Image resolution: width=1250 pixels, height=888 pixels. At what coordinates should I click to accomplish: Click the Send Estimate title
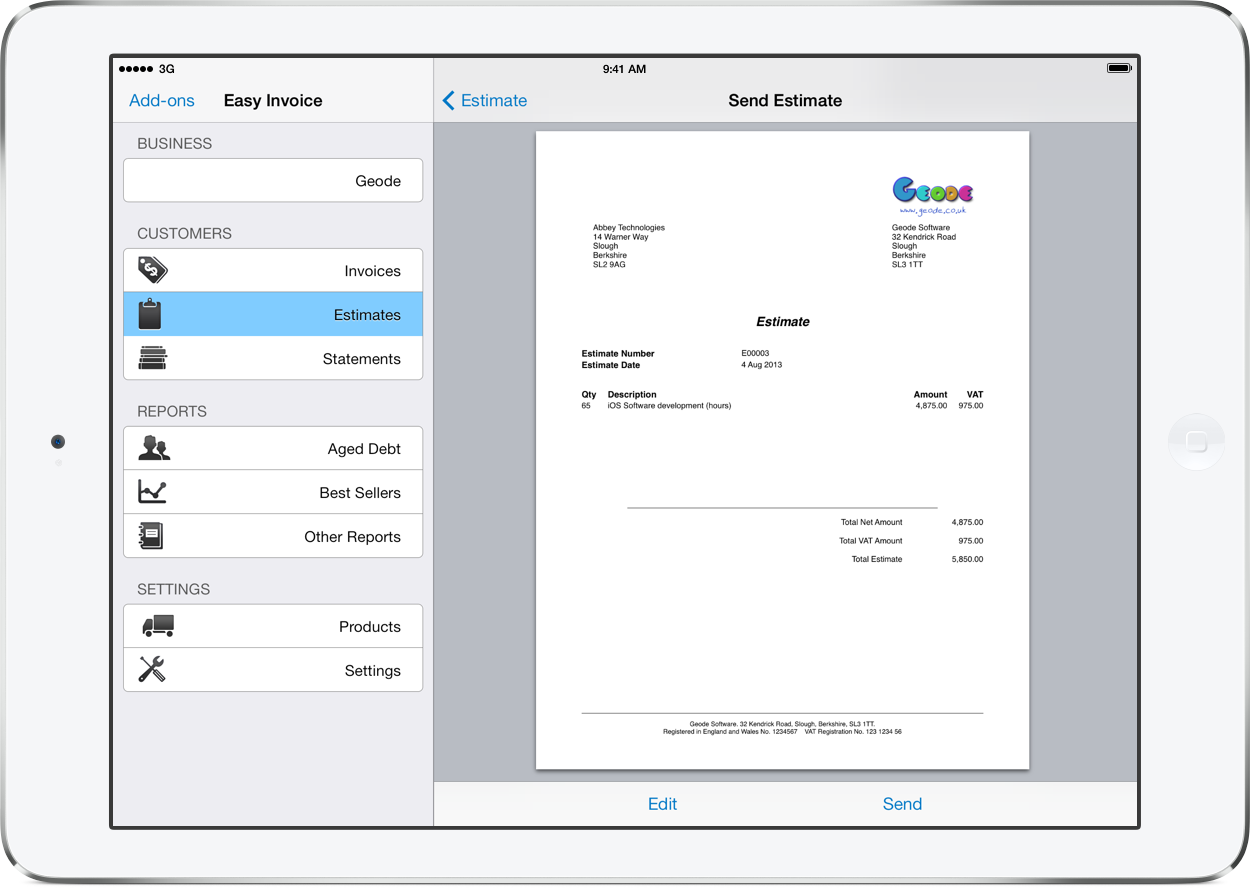pyautogui.click(x=785, y=100)
